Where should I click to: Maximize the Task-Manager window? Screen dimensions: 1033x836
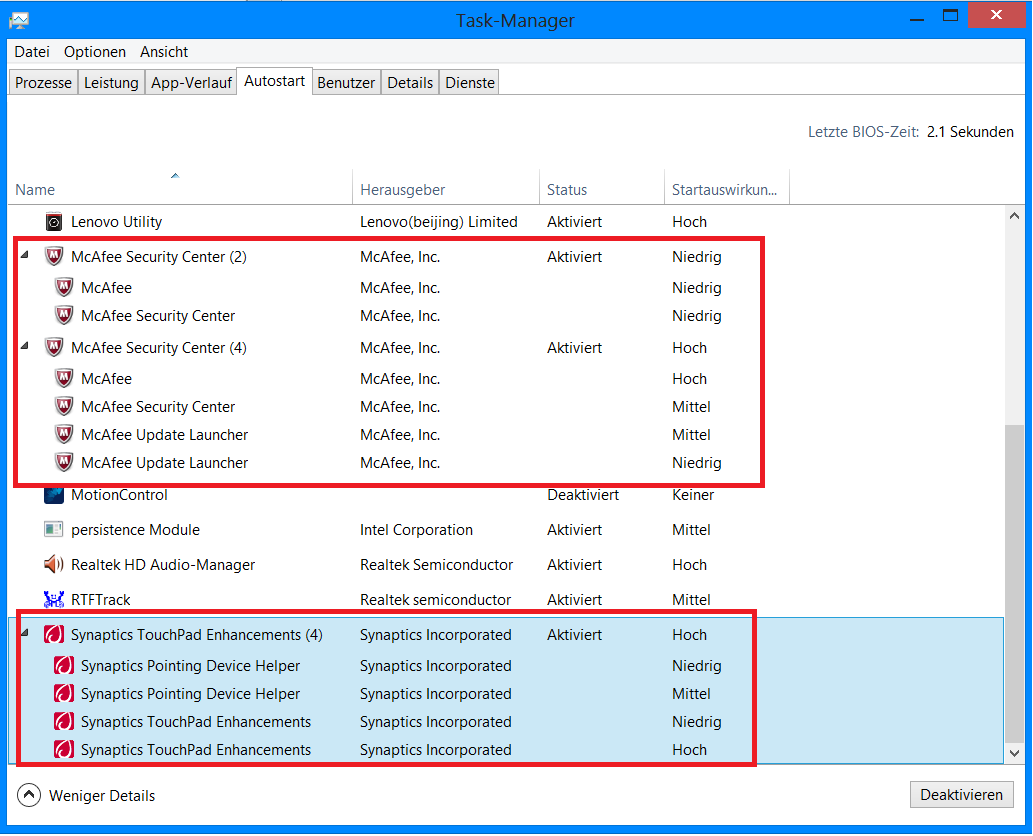point(950,16)
